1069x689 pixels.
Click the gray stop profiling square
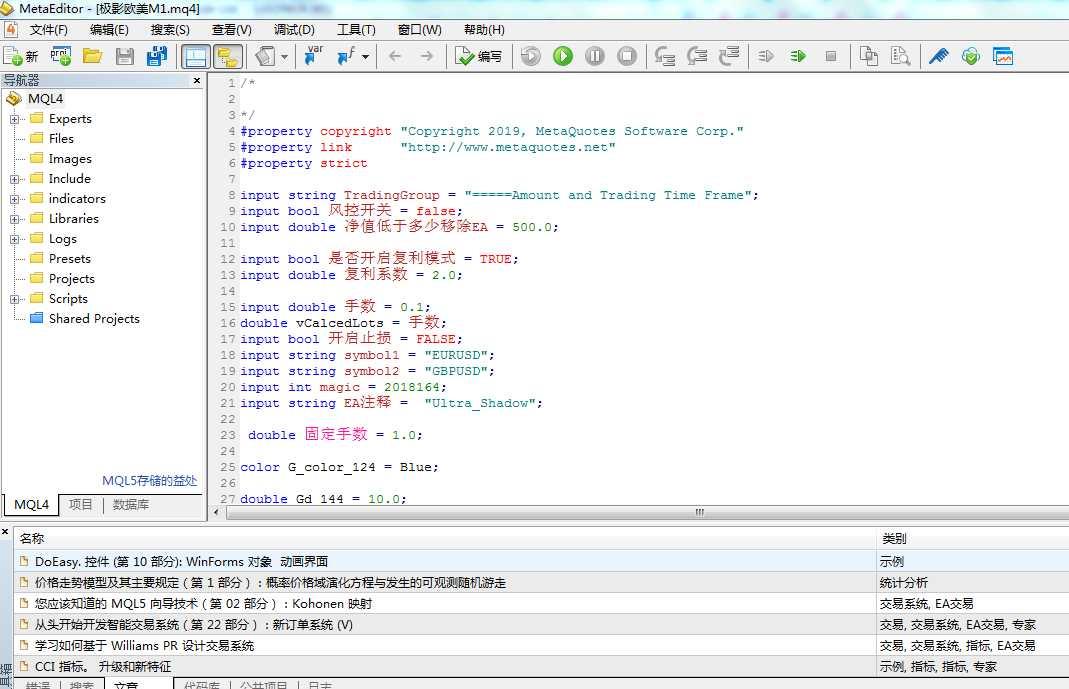[x=830, y=56]
